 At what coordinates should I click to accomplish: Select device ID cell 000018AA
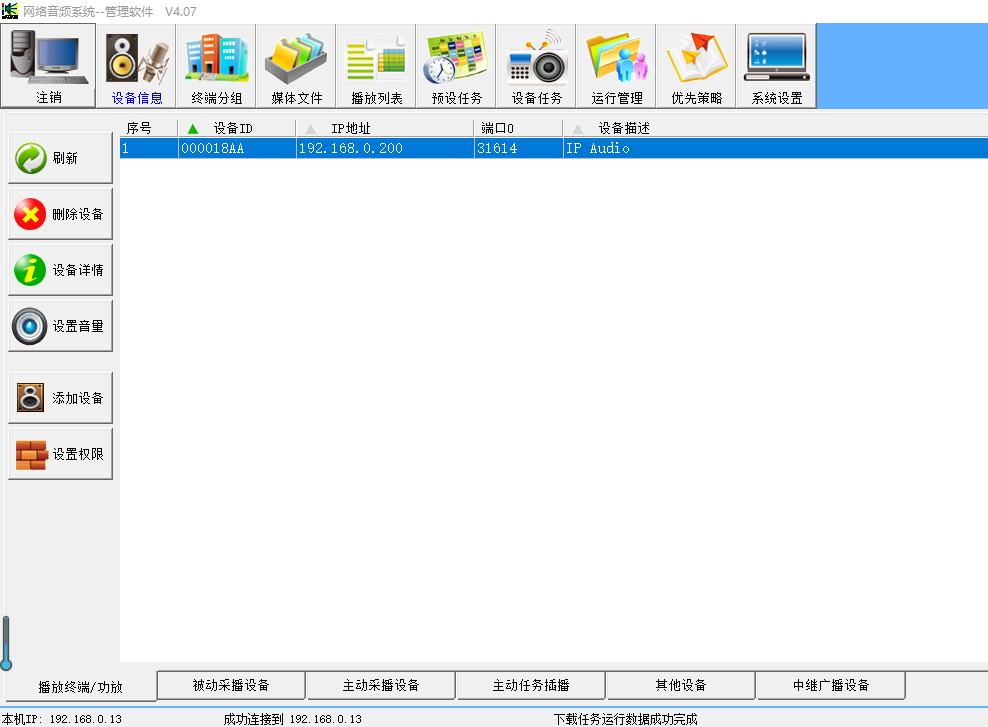point(237,148)
